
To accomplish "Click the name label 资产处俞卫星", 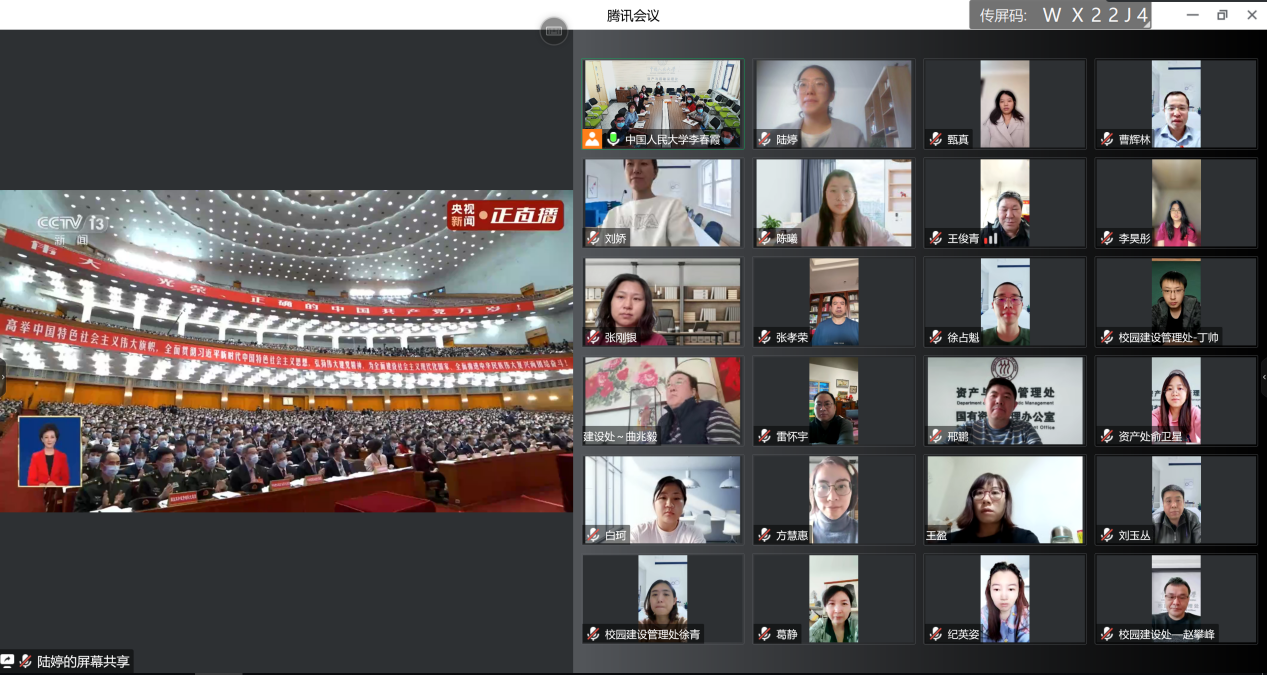I will click(1151, 437).
